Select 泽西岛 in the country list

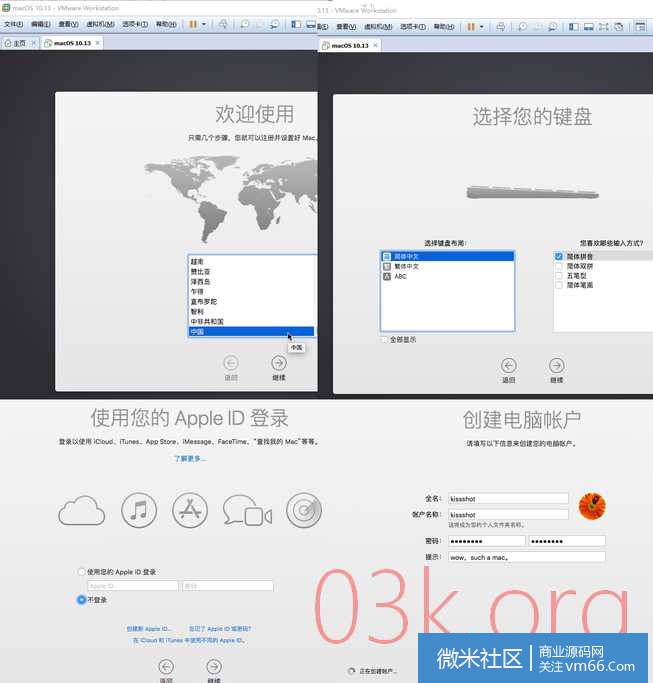tap(251, 281)
